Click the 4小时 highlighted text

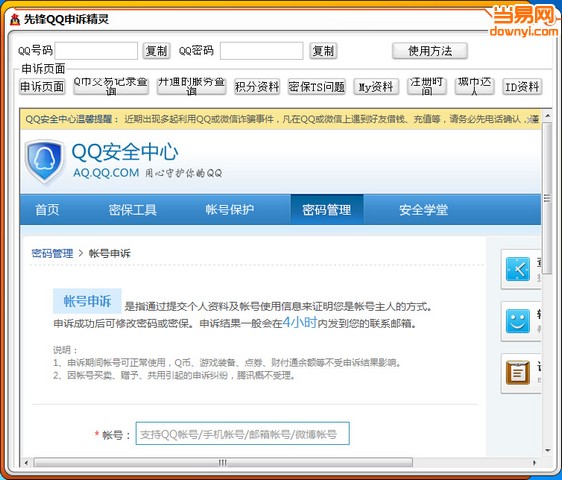tap(300, 322)
